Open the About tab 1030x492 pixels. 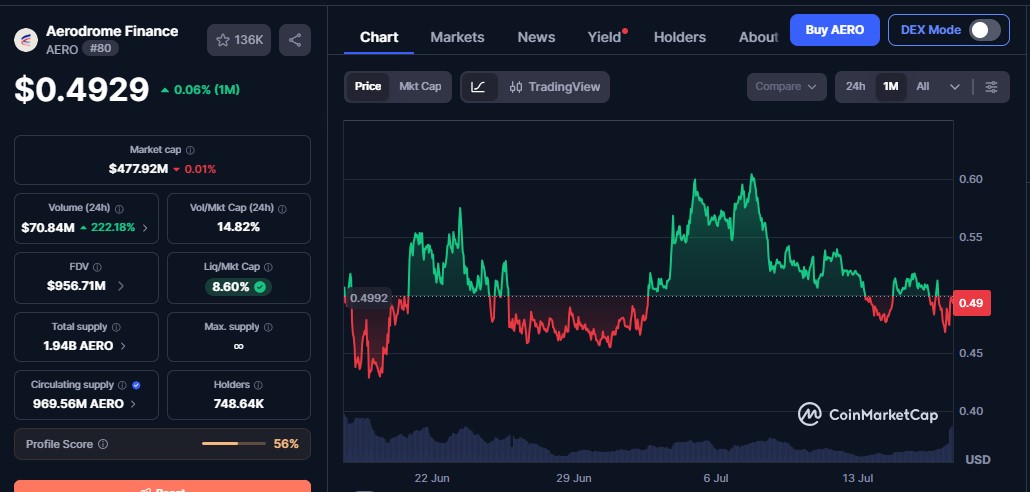point(759,37)
